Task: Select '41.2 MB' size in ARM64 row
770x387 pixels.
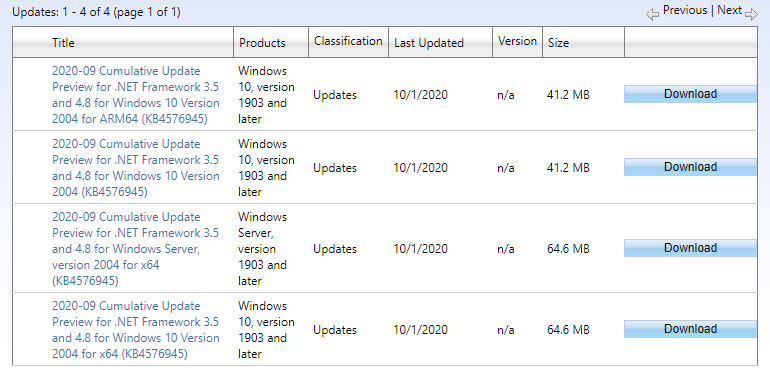Action: [568, 95]
